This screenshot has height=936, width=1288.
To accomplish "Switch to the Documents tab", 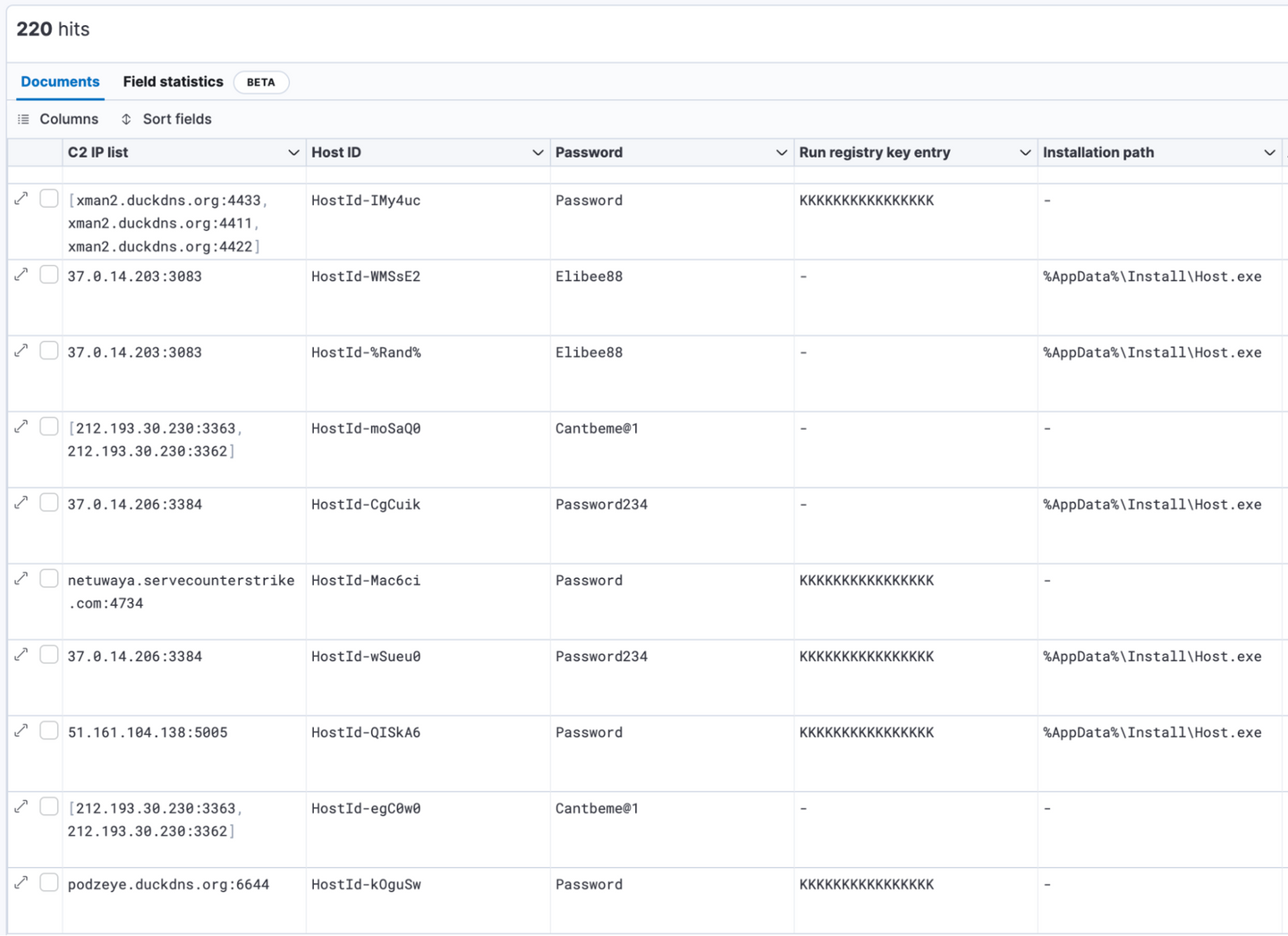I will (x=60, y=81).
